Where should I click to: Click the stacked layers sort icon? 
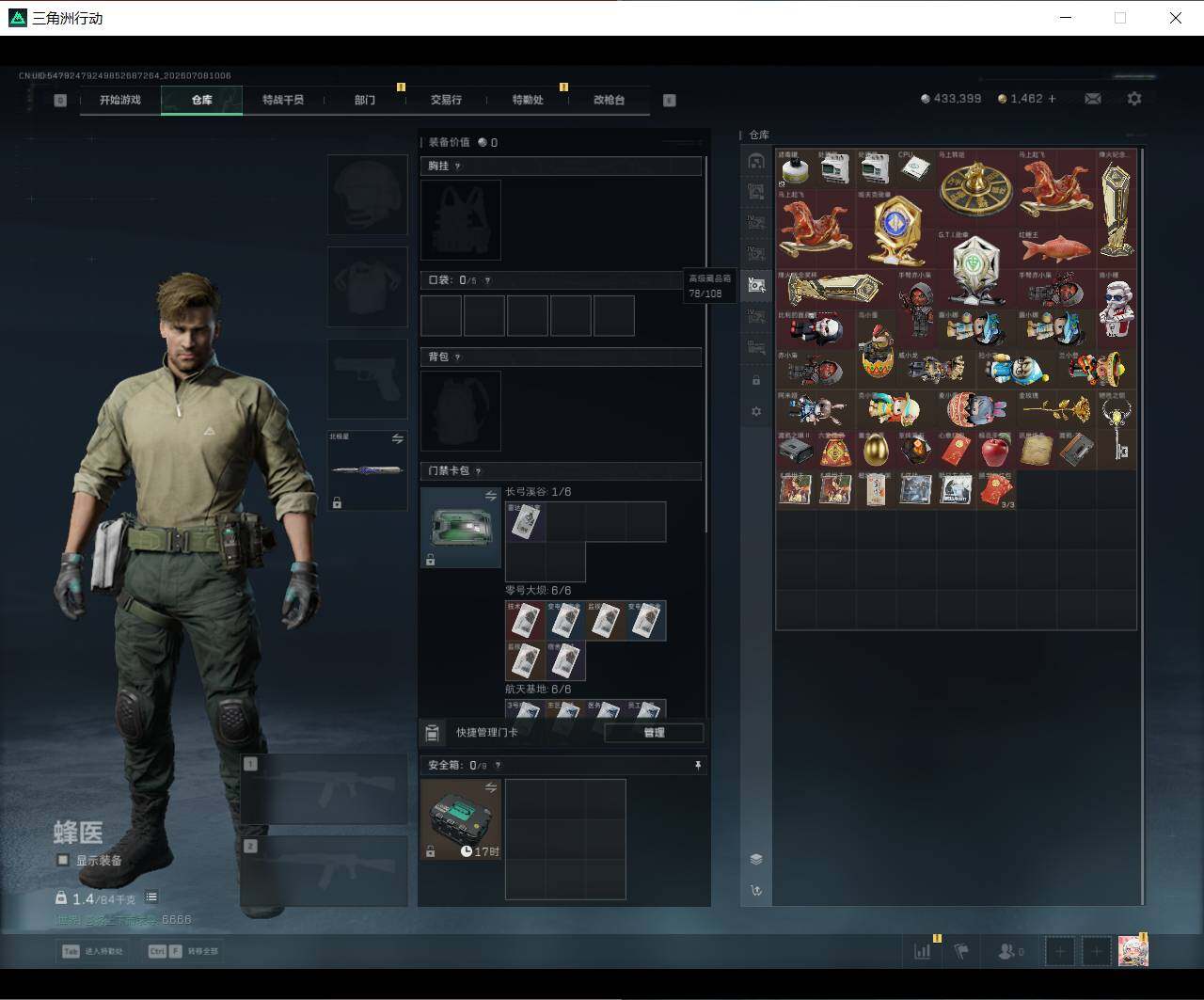coord(756,859)
